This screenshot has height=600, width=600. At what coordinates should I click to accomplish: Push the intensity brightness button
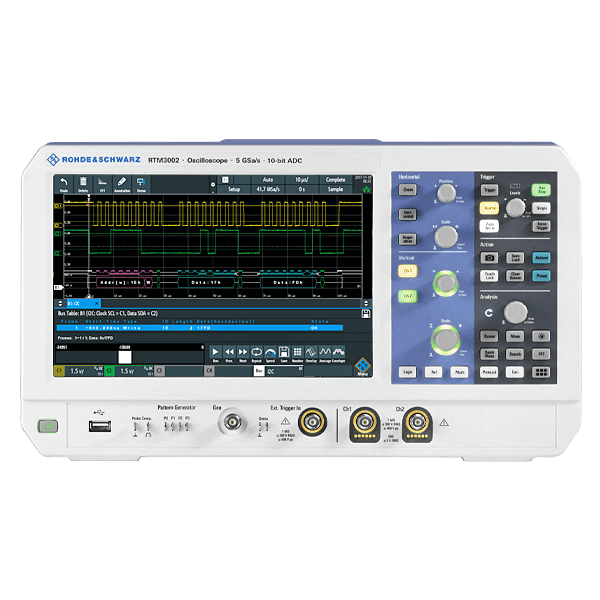click(541, 336)
